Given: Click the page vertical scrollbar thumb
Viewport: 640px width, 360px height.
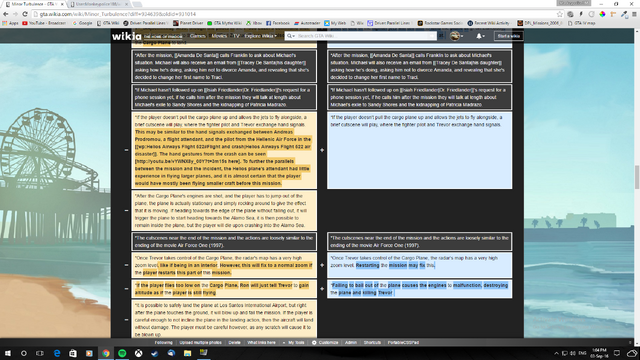Looking at the screenshot, I should point(637,176).
